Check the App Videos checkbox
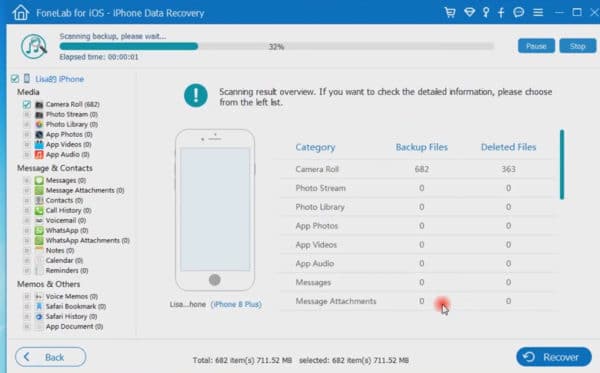 (x=27, y=144)
